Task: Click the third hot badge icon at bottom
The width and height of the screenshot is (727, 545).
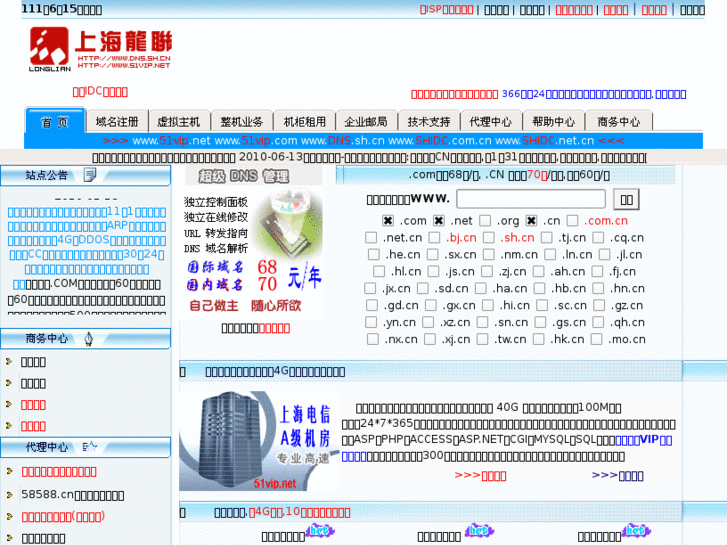Action: click(636, 530)
